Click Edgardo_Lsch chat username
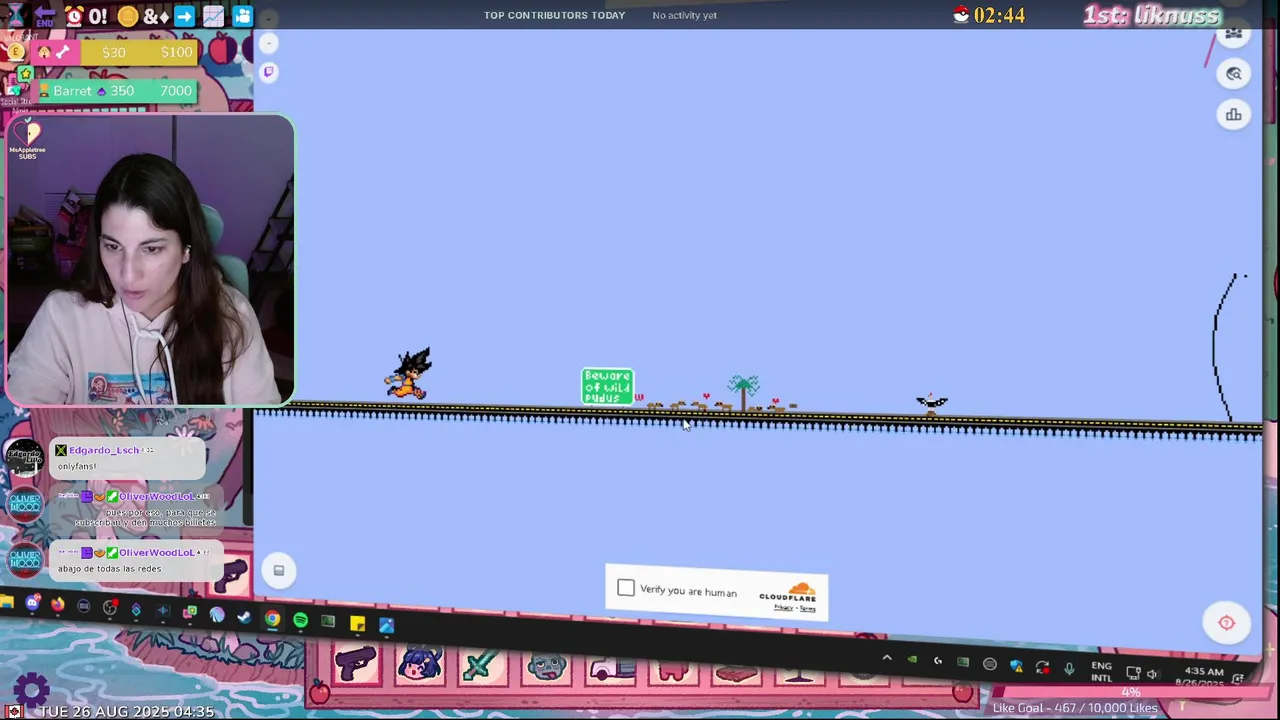This screenshot has height=720, width=1280. click(x=104, y=450)
